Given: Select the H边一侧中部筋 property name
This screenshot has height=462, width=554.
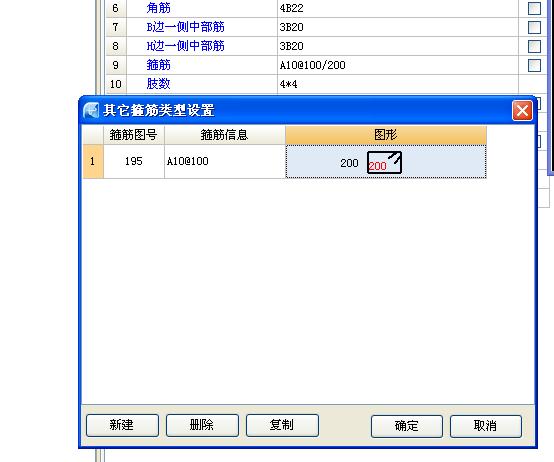Looking at the screenshot, I should [185, 46].
